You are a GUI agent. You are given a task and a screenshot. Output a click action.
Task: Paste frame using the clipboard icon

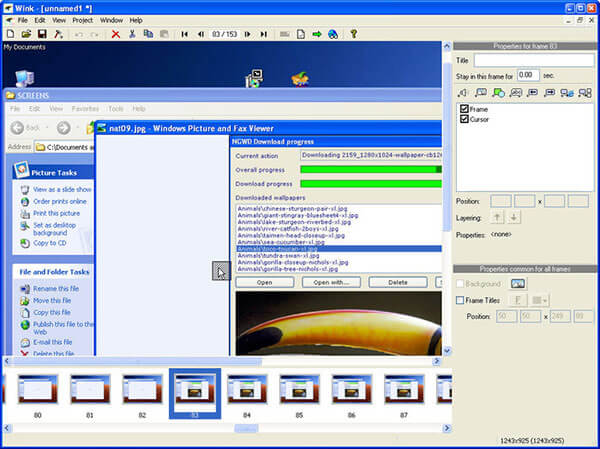164,34
